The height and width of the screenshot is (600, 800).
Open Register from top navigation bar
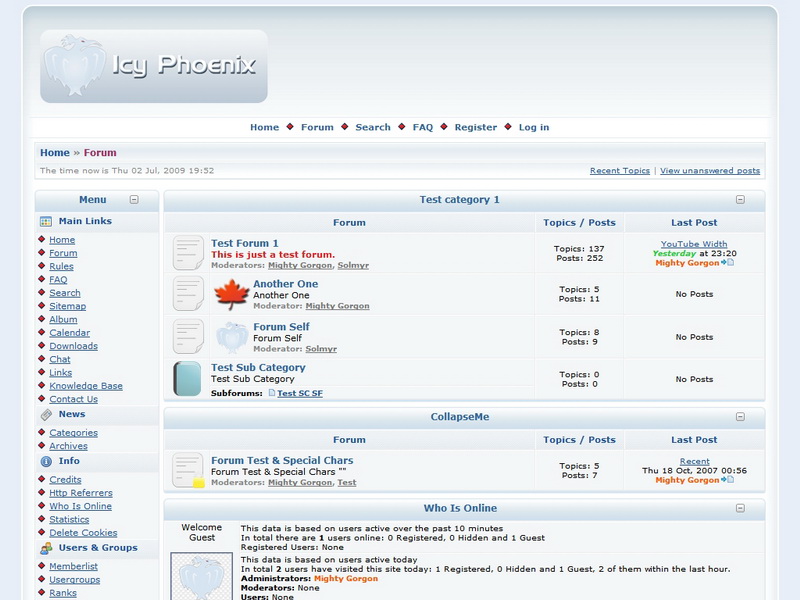point(476,128)
